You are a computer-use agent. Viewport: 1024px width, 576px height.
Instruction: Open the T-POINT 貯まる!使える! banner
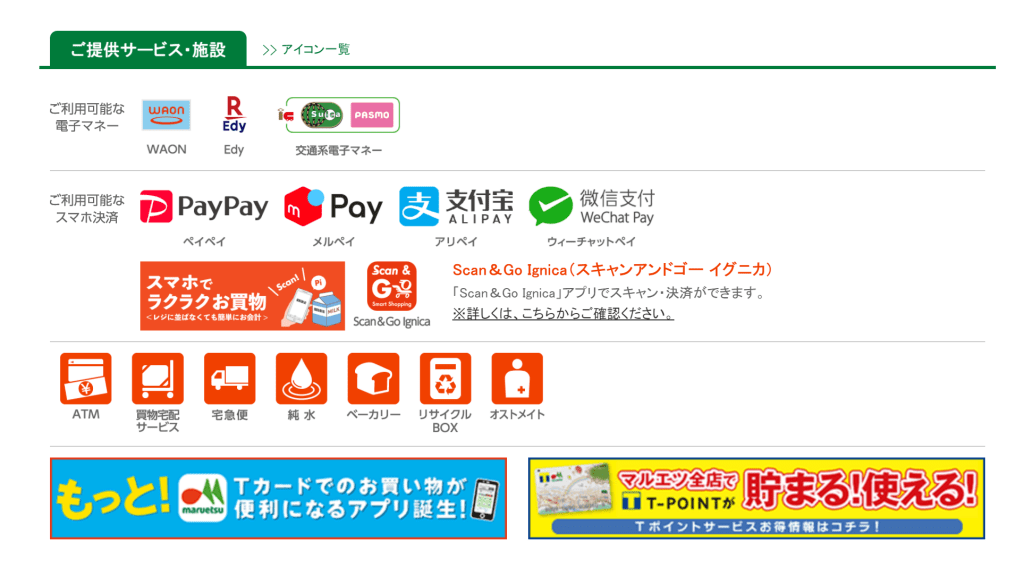point(756,498)
